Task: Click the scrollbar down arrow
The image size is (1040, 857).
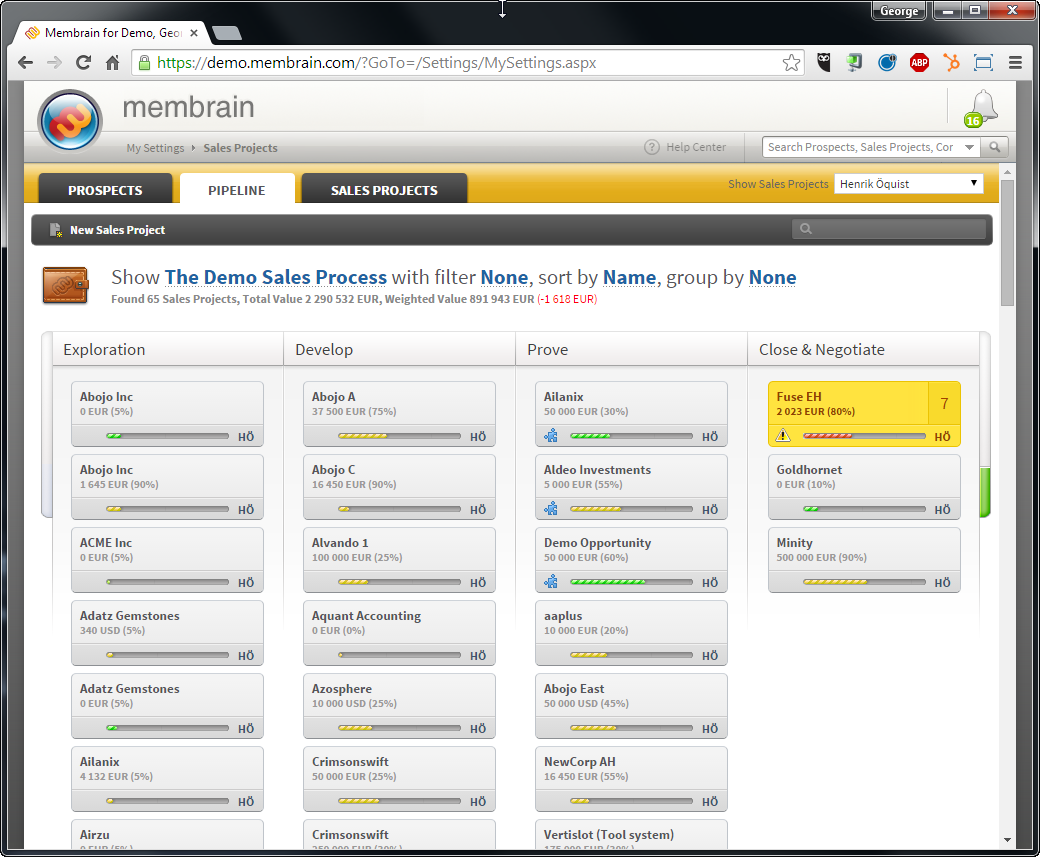Action: pos(1008,840)
